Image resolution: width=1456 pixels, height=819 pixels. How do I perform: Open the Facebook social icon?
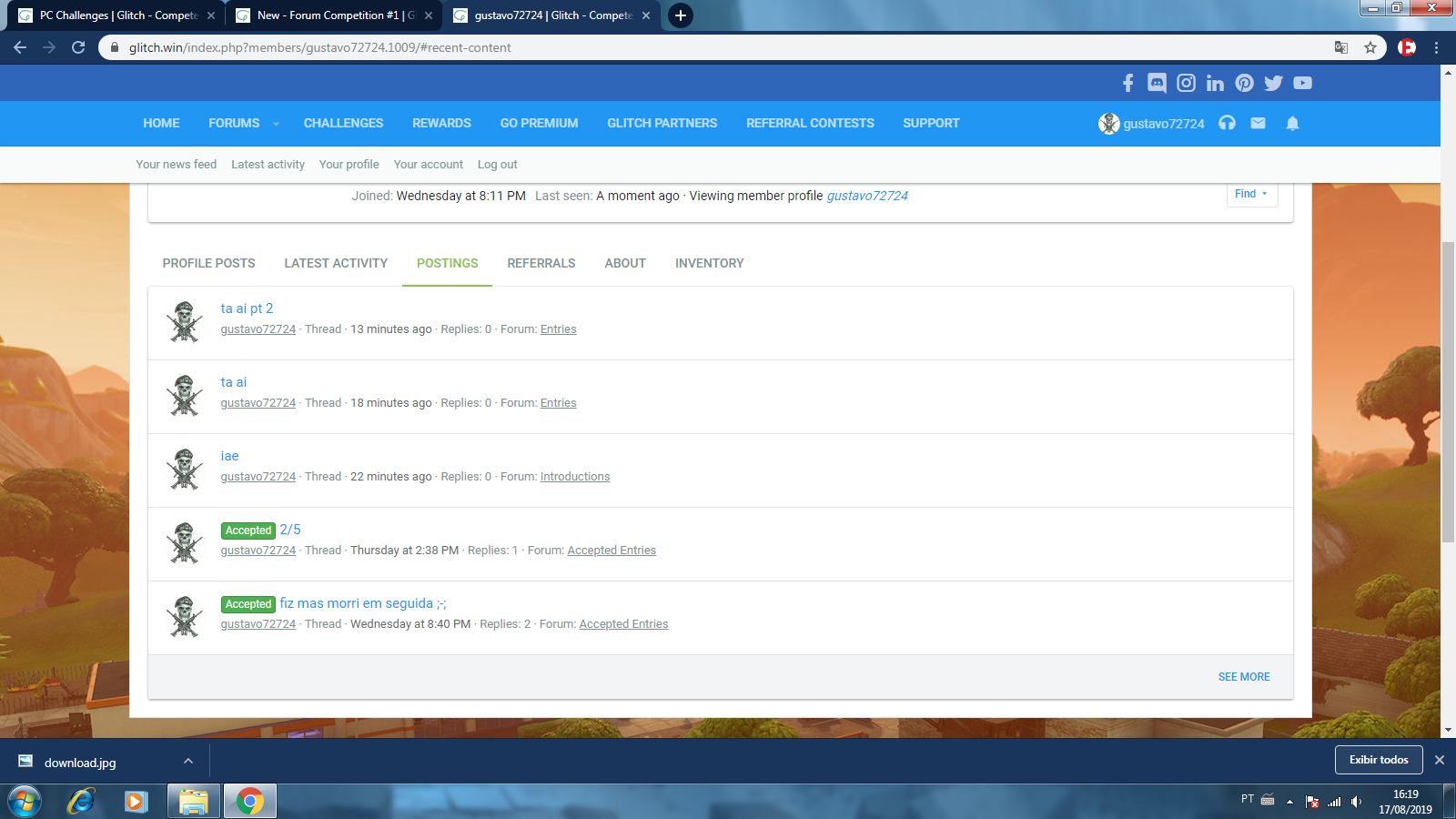pos(1127,83)
